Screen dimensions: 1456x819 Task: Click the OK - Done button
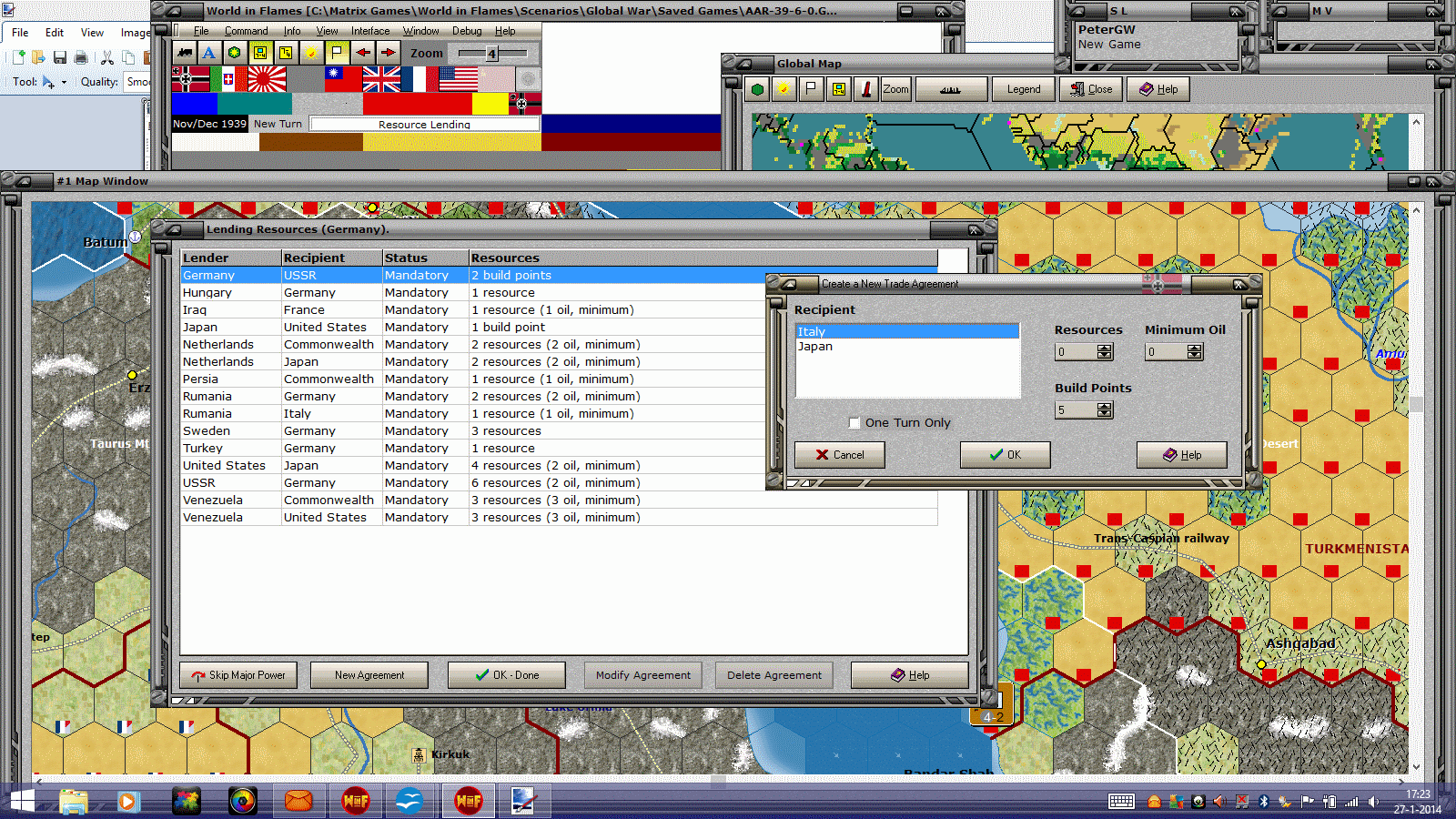tap(507, 675)
